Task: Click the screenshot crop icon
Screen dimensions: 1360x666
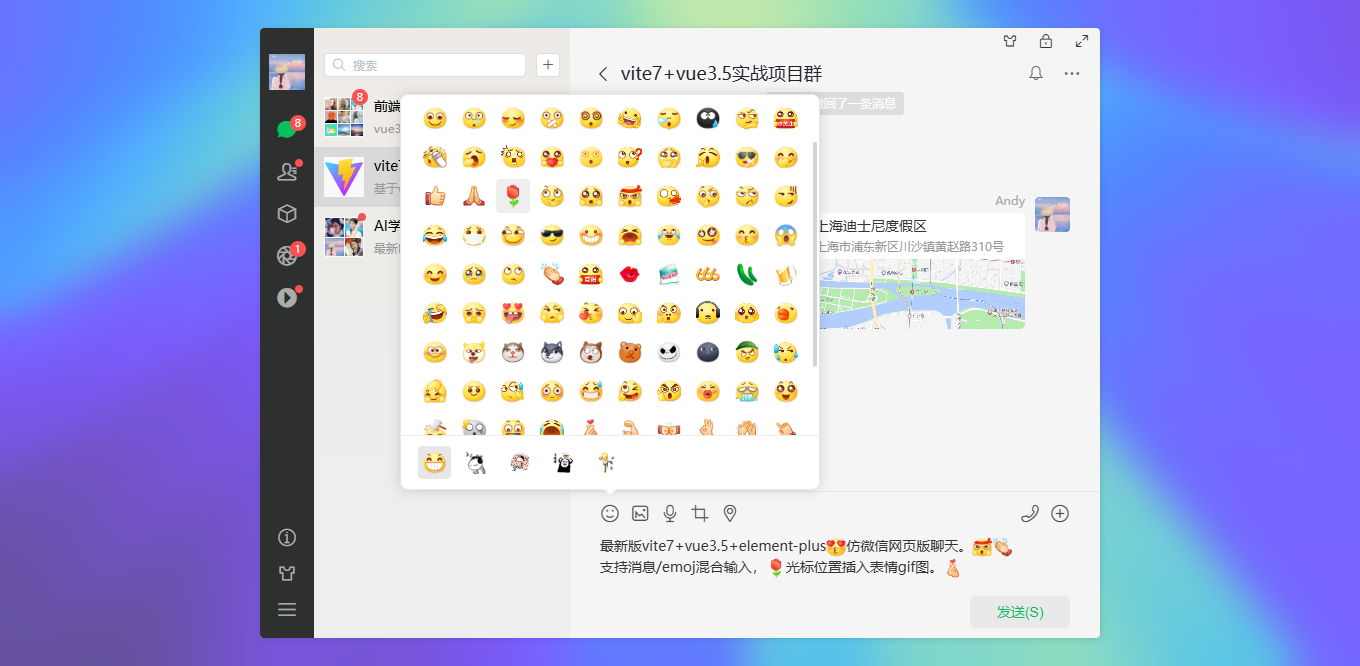Action: [700, 513]
